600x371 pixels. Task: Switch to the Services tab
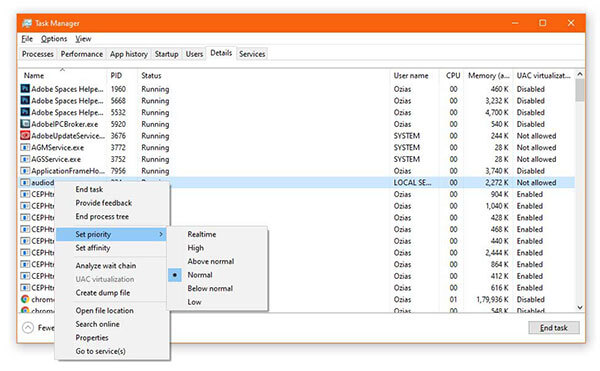point(252,54)
